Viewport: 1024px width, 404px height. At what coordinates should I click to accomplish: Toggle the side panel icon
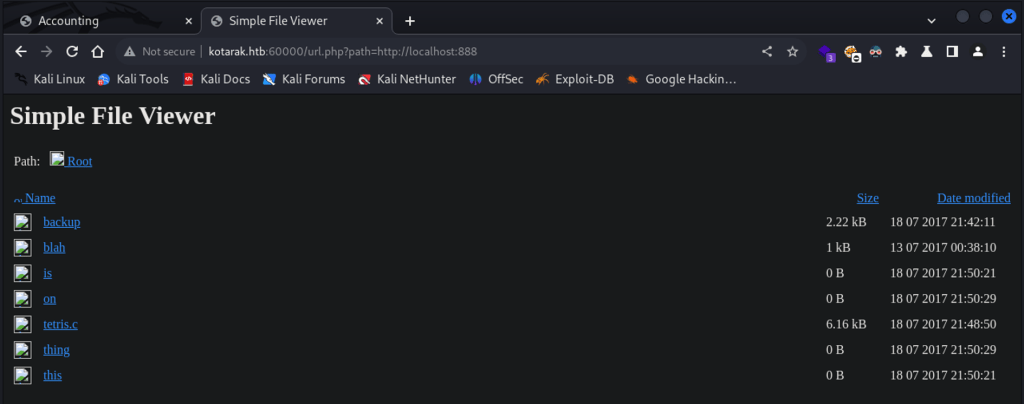[952, 51]
